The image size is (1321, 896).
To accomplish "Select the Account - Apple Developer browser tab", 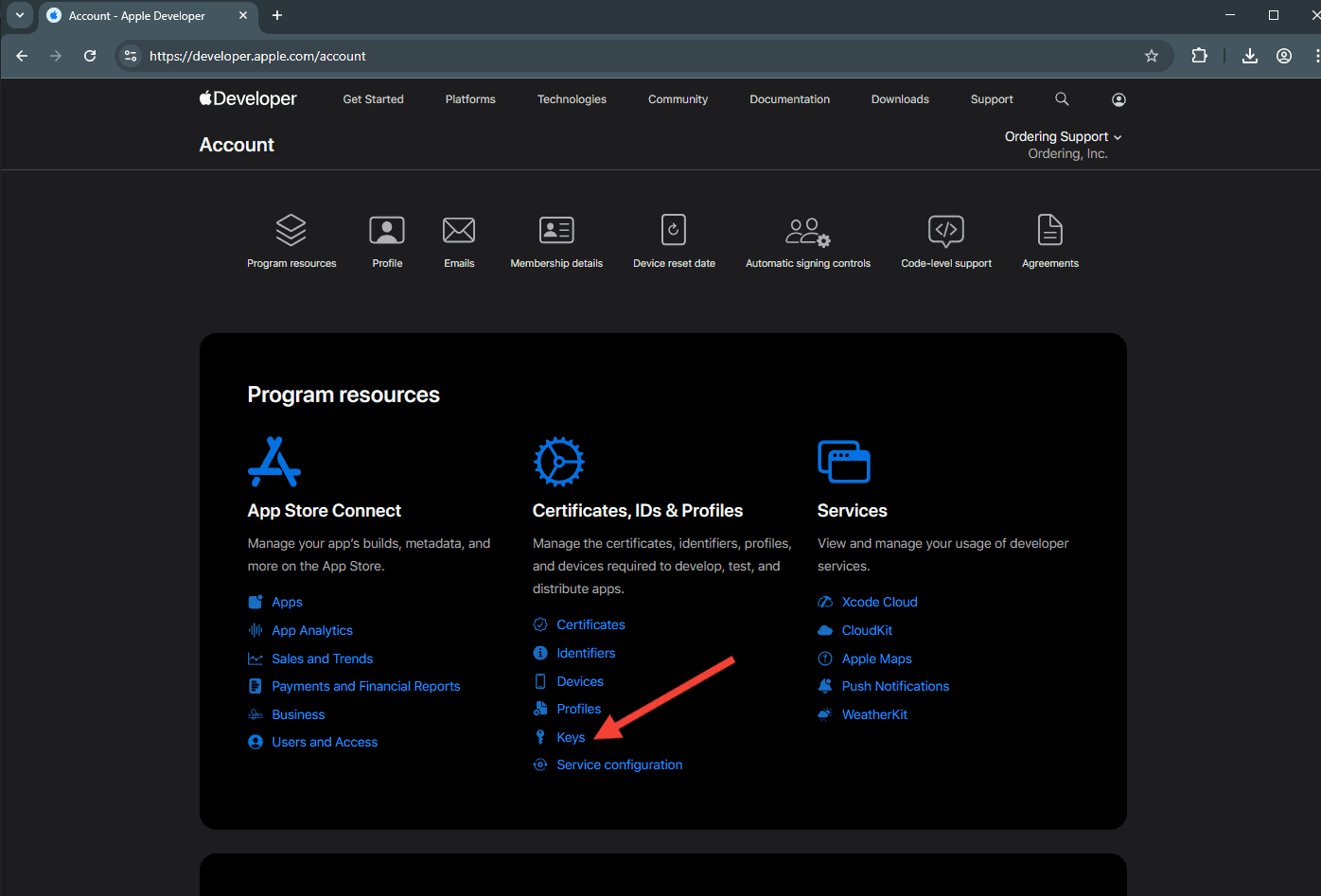I will (147, 15).
